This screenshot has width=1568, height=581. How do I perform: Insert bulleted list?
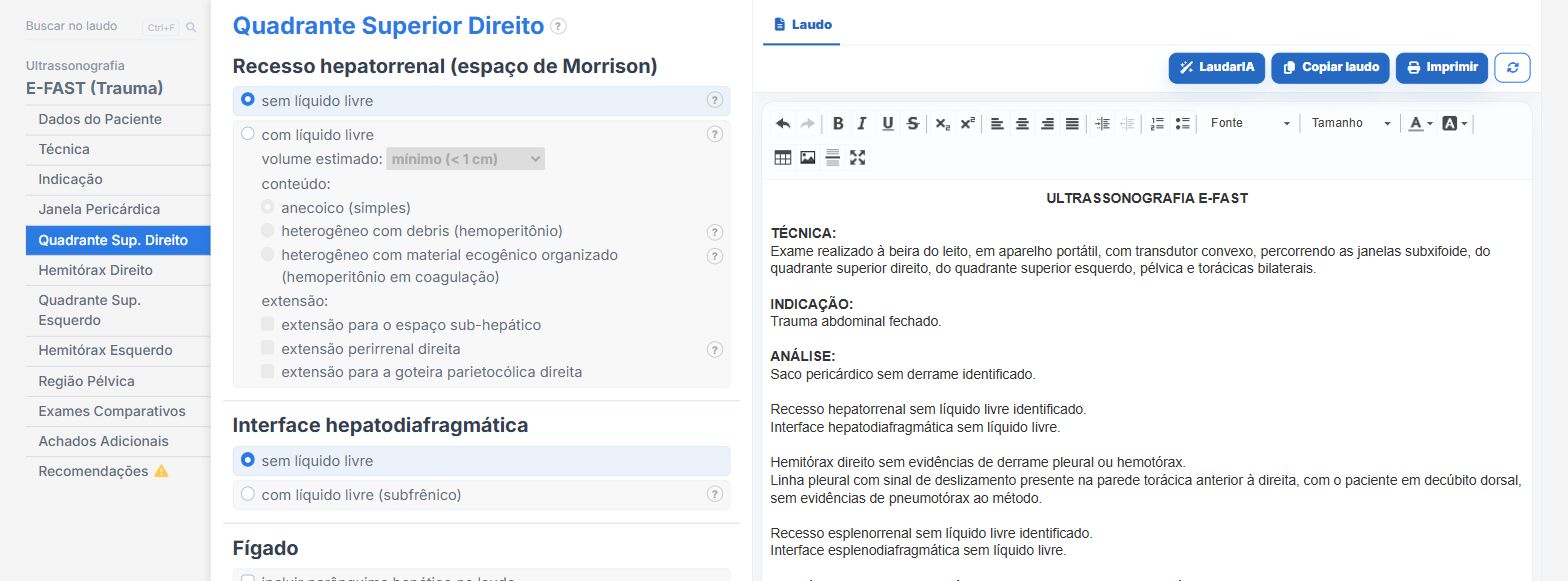pos(1182,123)
